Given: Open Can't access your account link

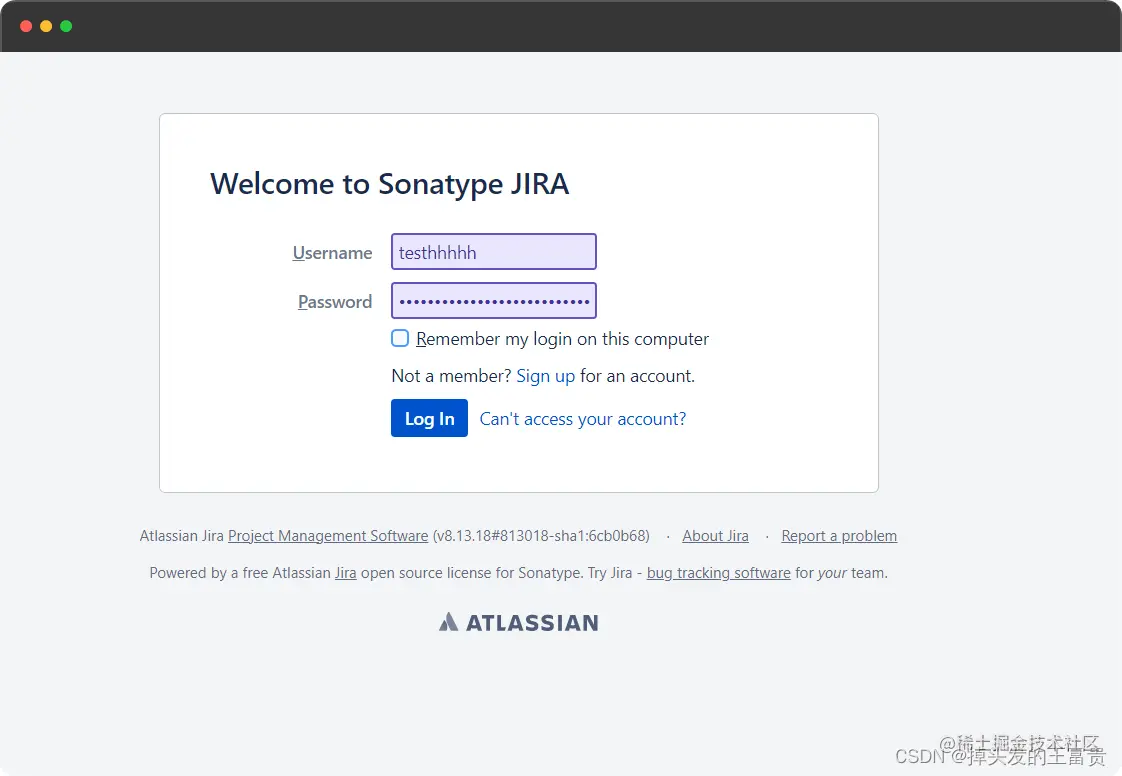Looking at the screenshot, I should [582, 419].
